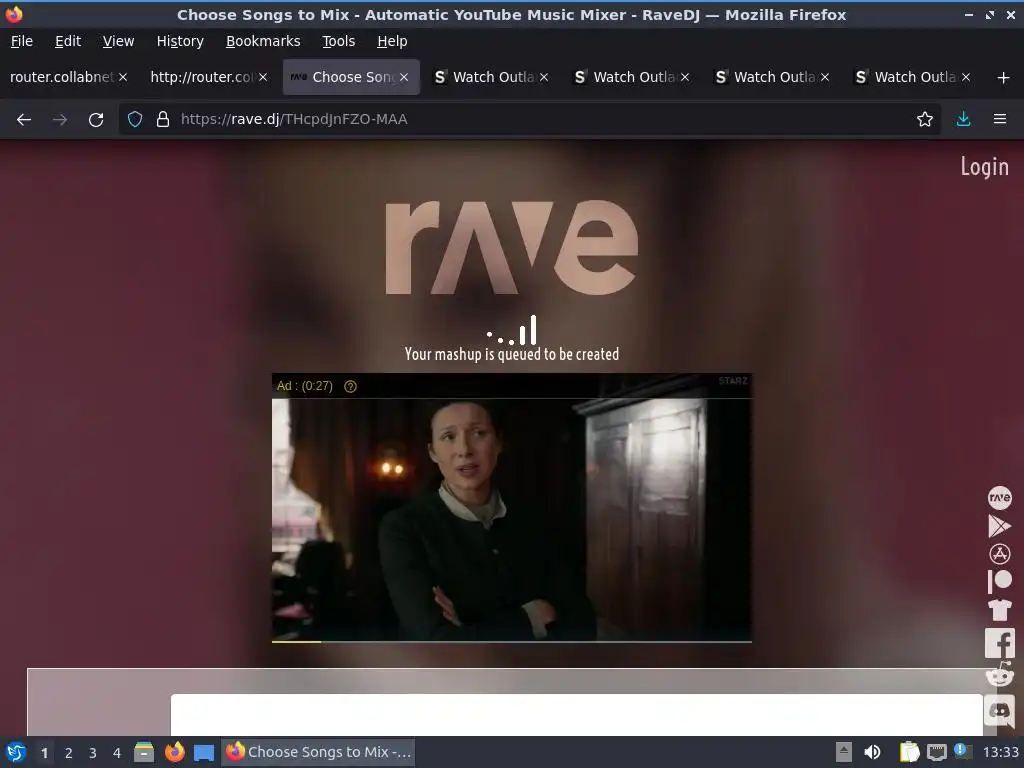Open the Reddit sidebar icon
Viewport: 1024px width, 768px height.
click(999, 675)
